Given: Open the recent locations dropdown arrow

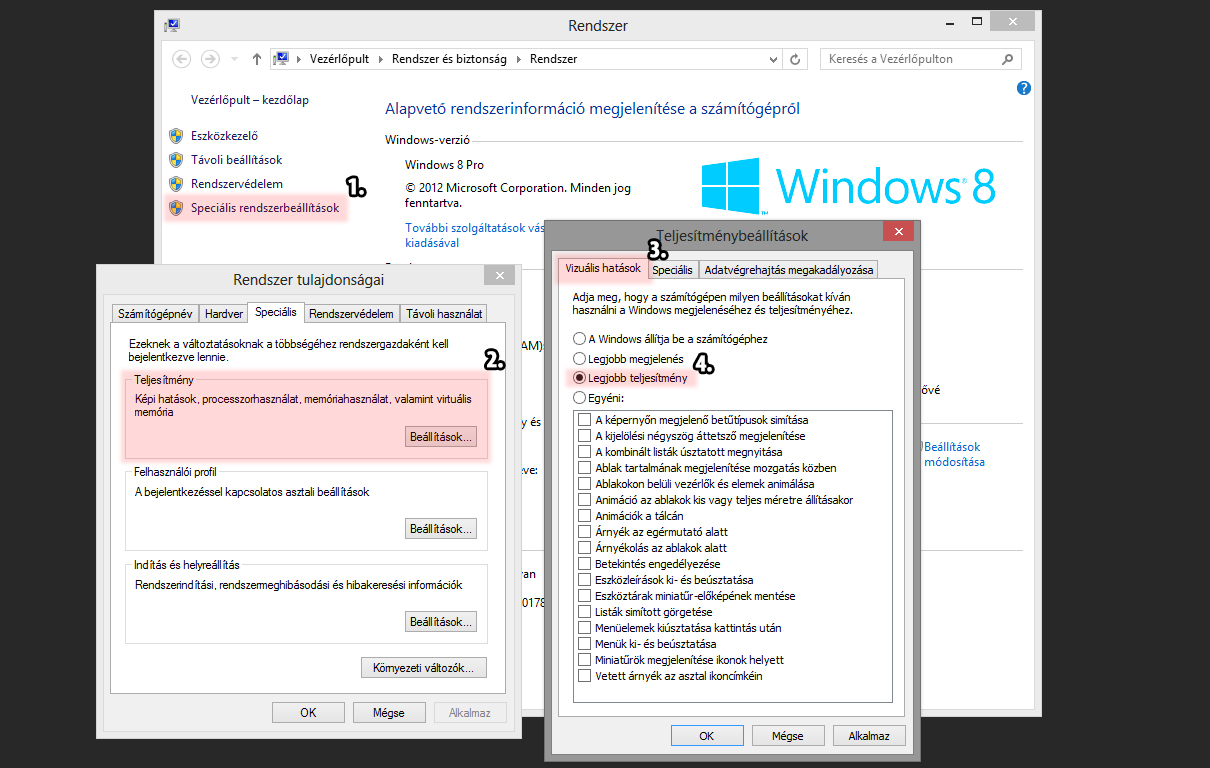Looking at the screenshot, I should [234, 59].
